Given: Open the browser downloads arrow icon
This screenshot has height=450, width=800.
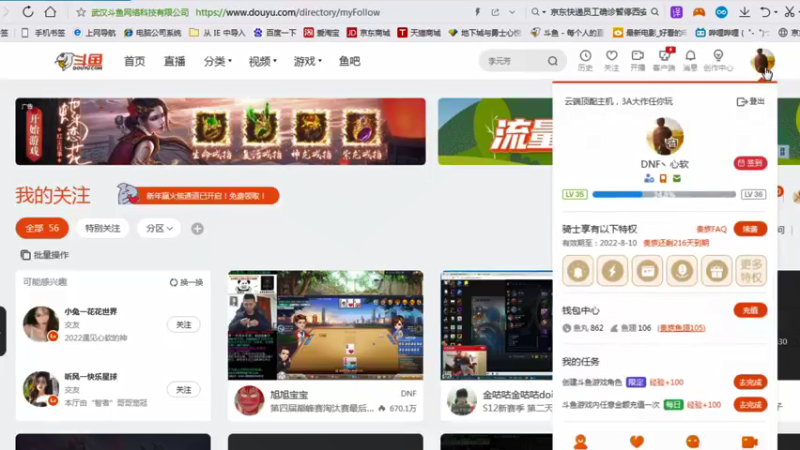Looking at the screenshot, I should pos(744,12).
